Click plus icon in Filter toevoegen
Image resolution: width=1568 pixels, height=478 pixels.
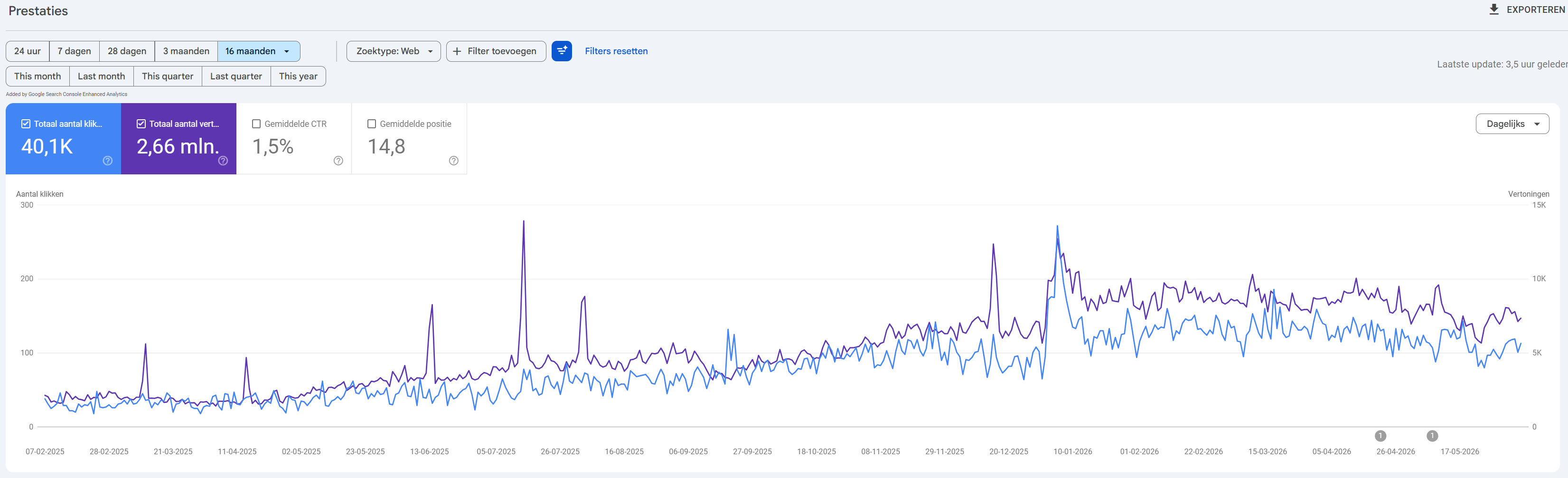(457, 51)
